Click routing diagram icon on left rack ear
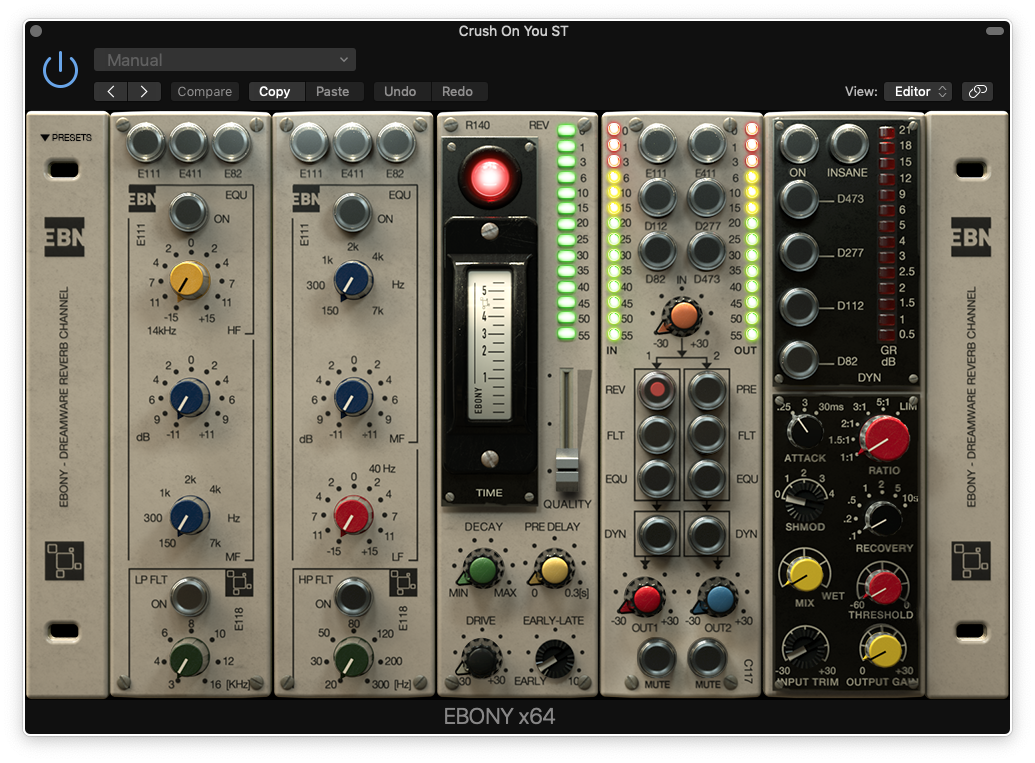This screenshot has width=1035, height=763. tap(64, 560)
